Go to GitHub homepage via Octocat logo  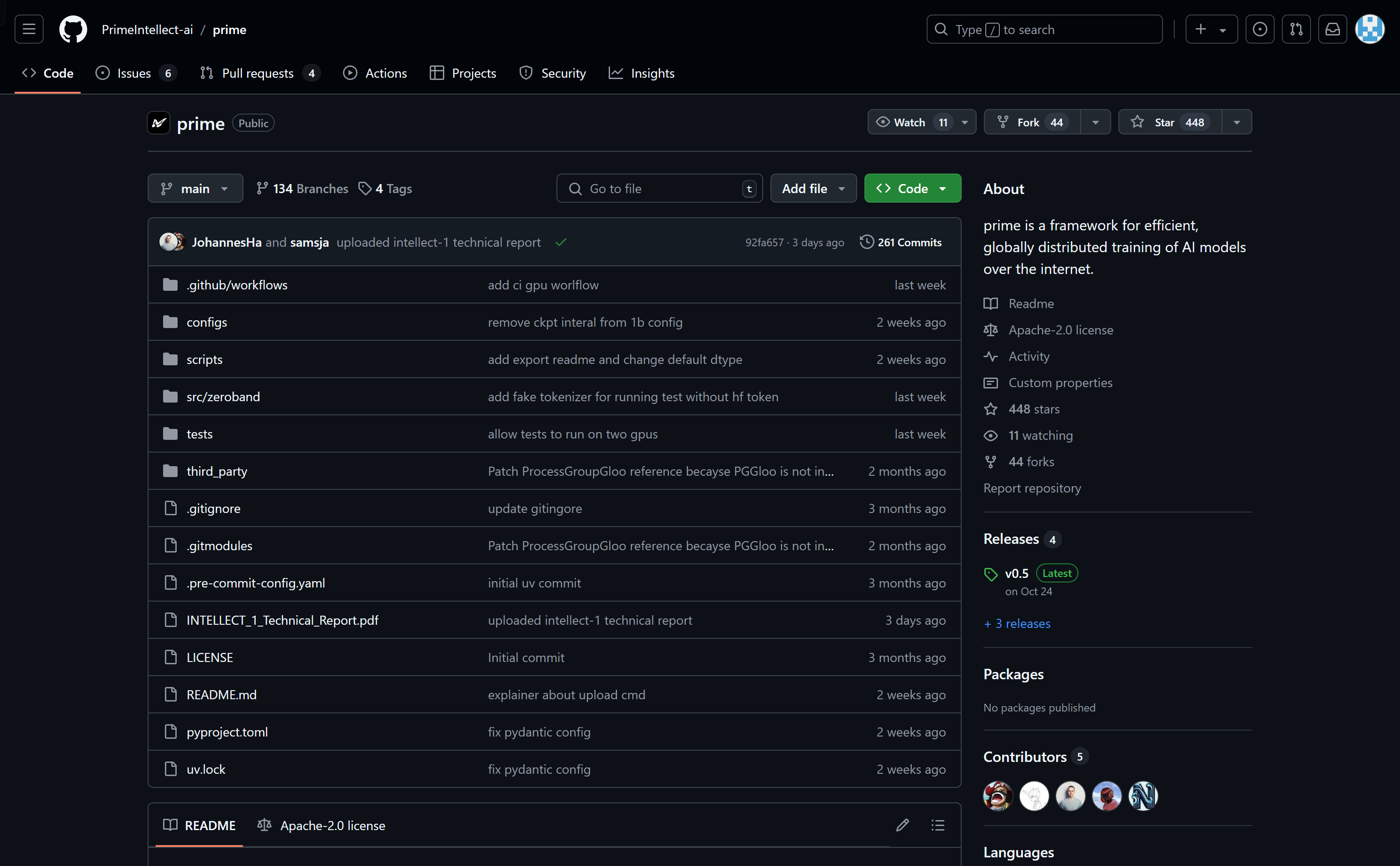pyautogui.click(x=73, y=29)
